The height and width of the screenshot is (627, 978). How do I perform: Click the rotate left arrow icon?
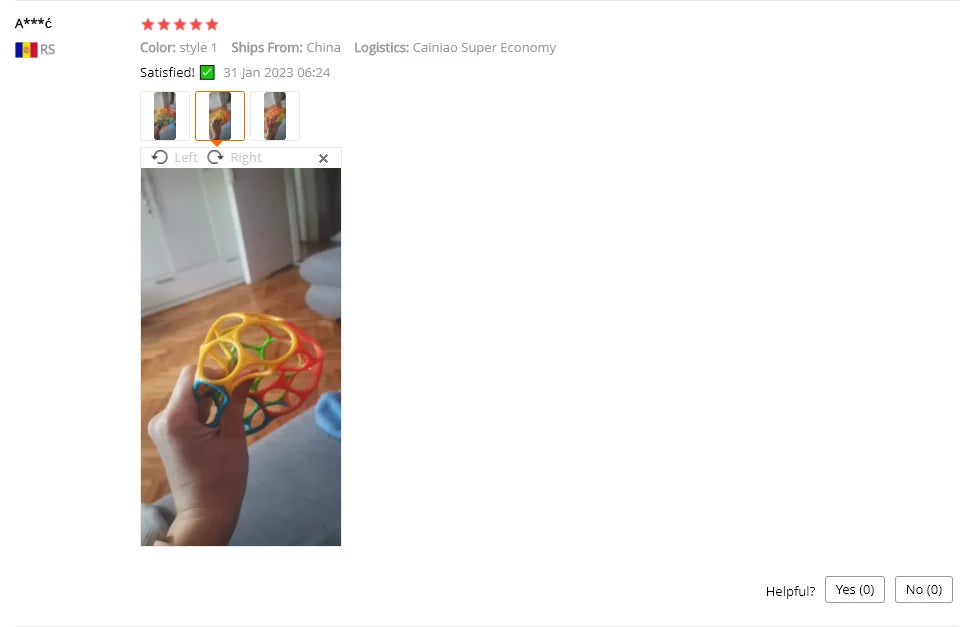click(160, 157)
